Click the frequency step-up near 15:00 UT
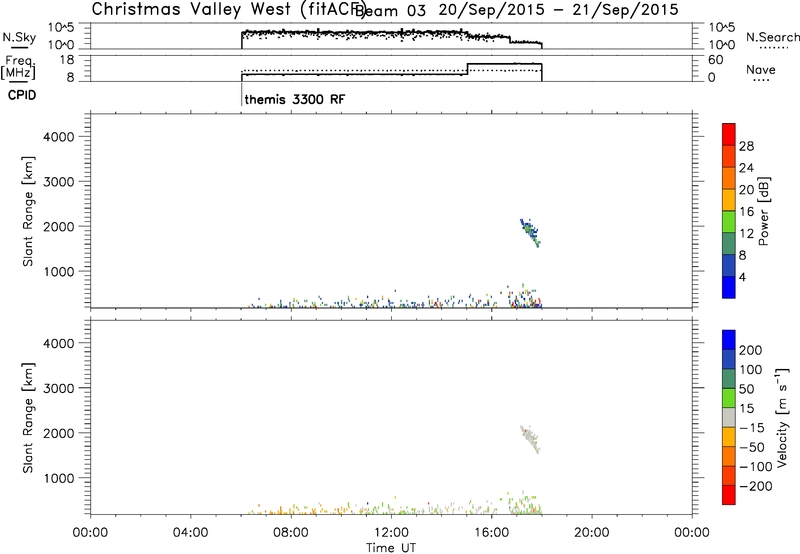Image resolution: width=800 pixels, height=554 pixels. (467, 69)
